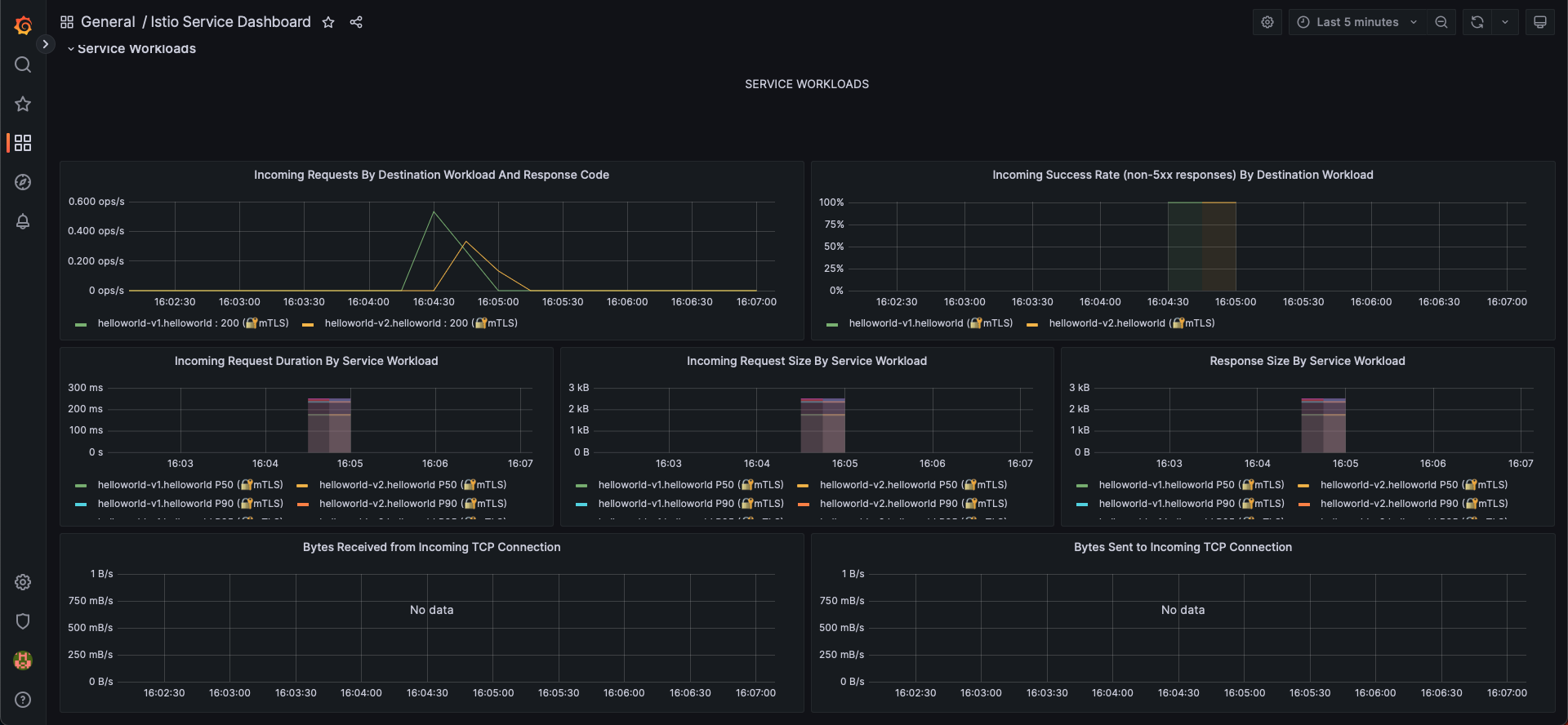Collapse the Service Workloads row

[131, 49]
